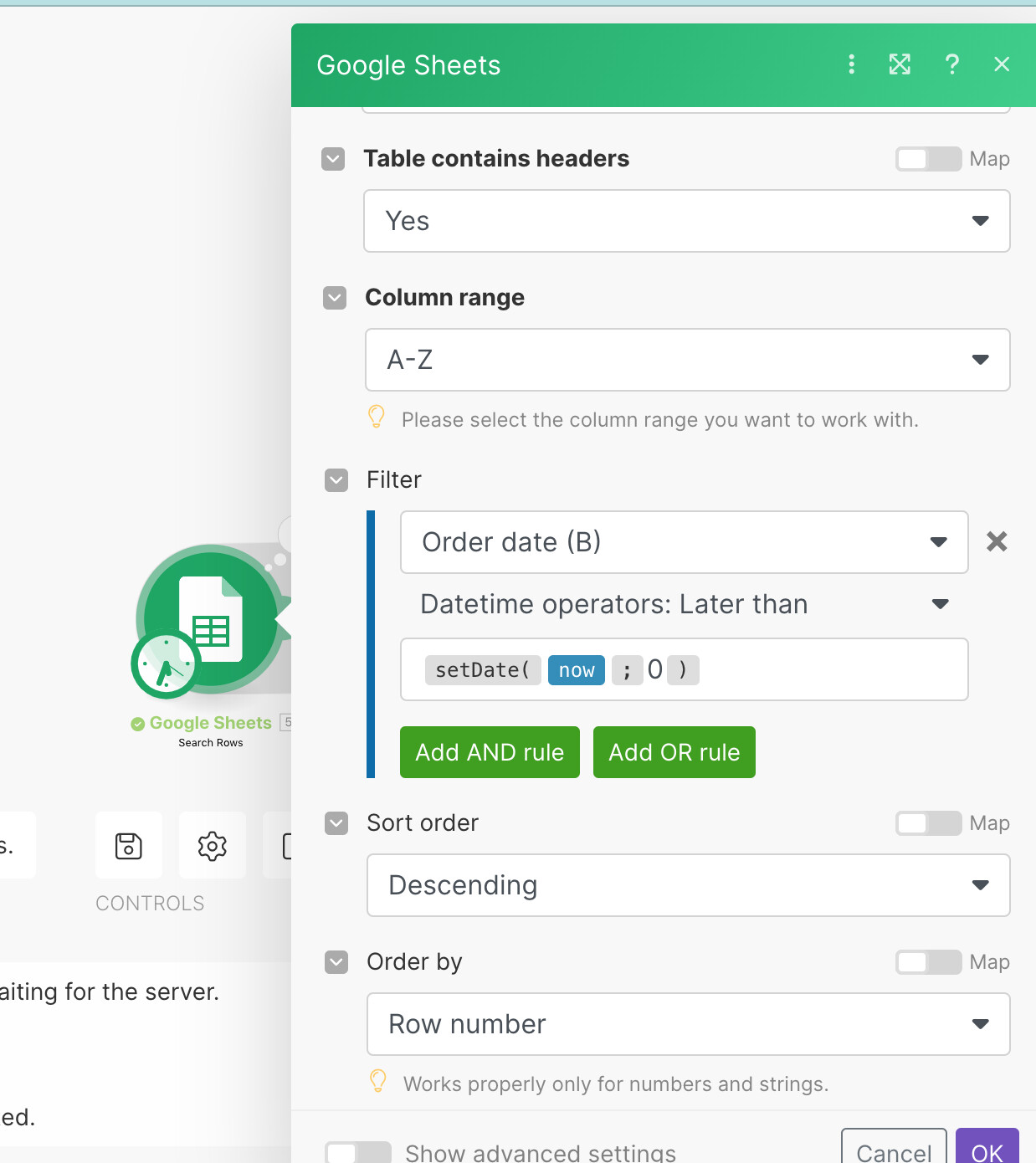Image resolution: width=1036 pixels, height=1163 pixels.
Task: Toggle Map for Table contains headers
Action: pyautogui.click(x=928, y=159)
